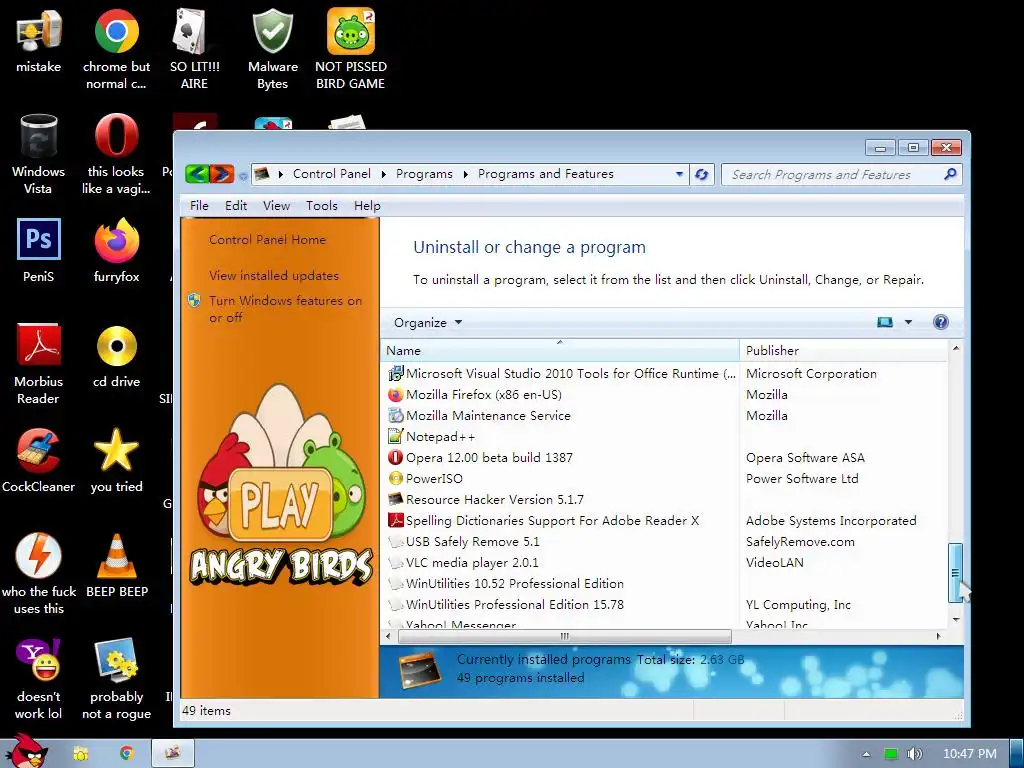Open the View menu
This screenshot has width=1024, height=768.
pos(276,206)
